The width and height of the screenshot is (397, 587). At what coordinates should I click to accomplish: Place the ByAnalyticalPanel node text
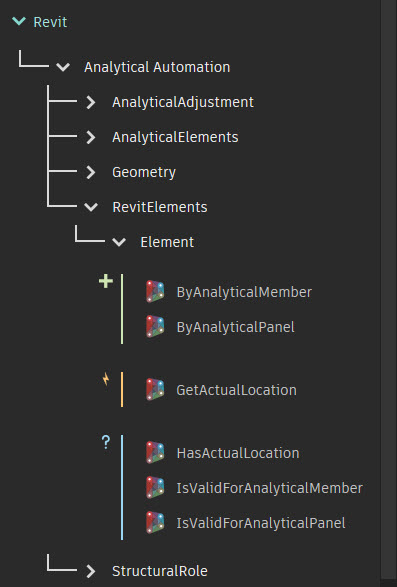[236, 327]
